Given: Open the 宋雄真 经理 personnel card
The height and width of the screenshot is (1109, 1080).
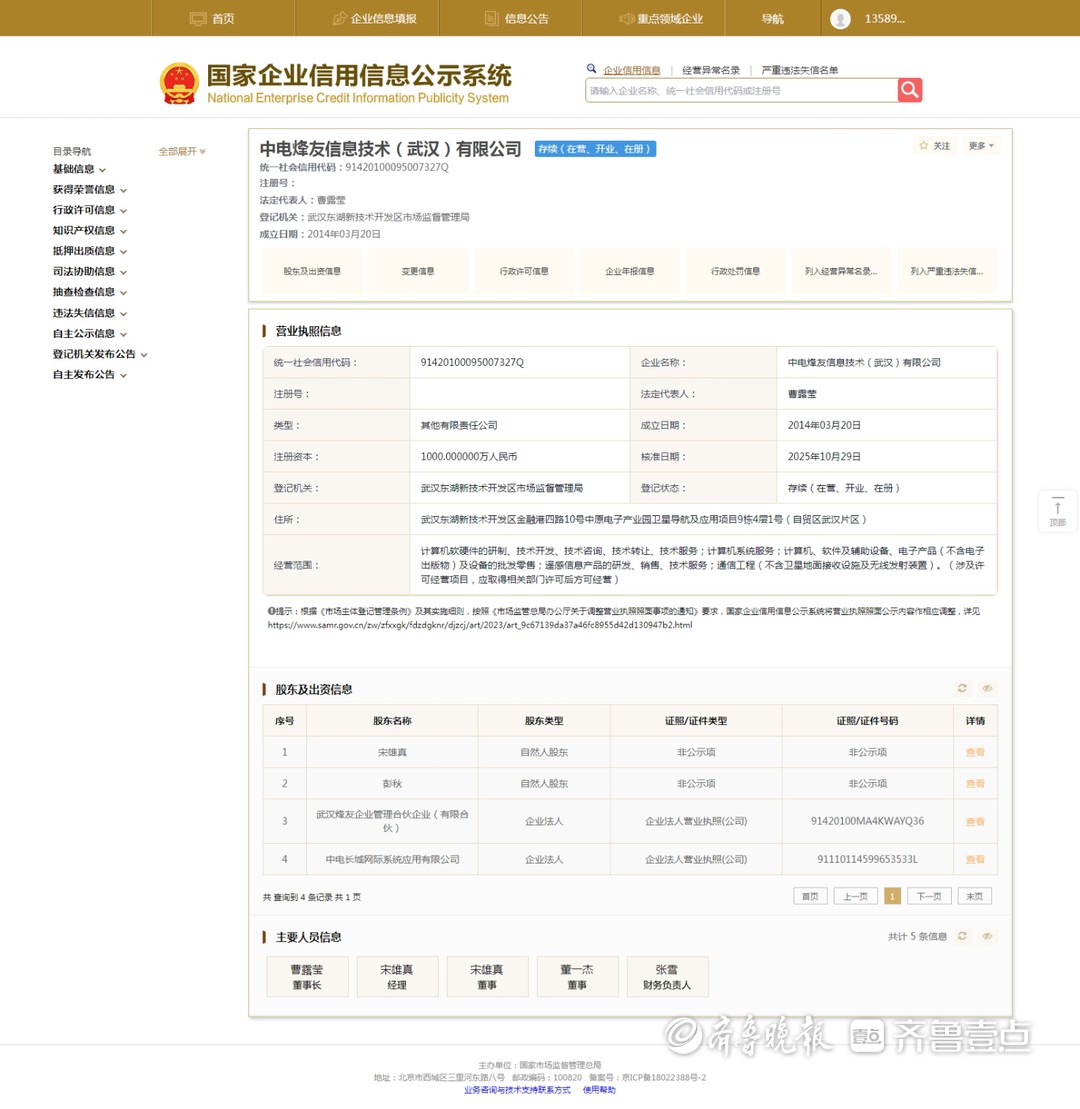Looking at the screenshot, I should 397,977.
